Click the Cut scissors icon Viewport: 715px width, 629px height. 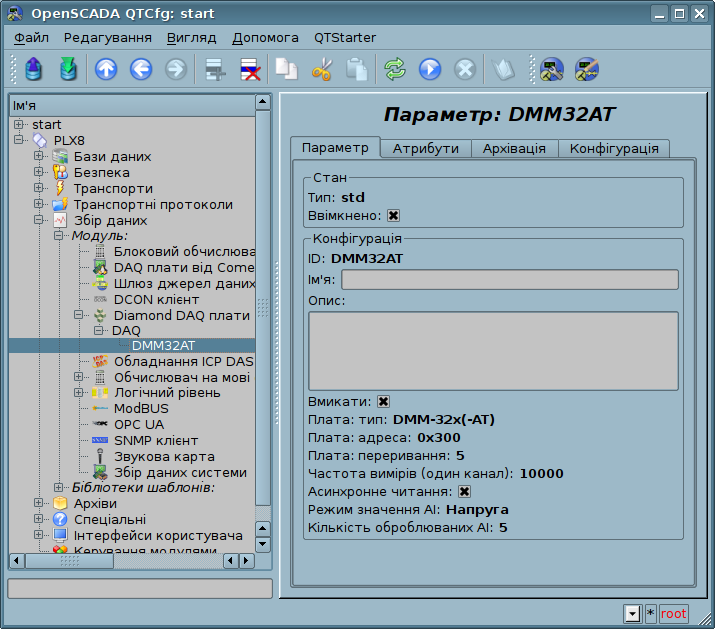point(322,70)
